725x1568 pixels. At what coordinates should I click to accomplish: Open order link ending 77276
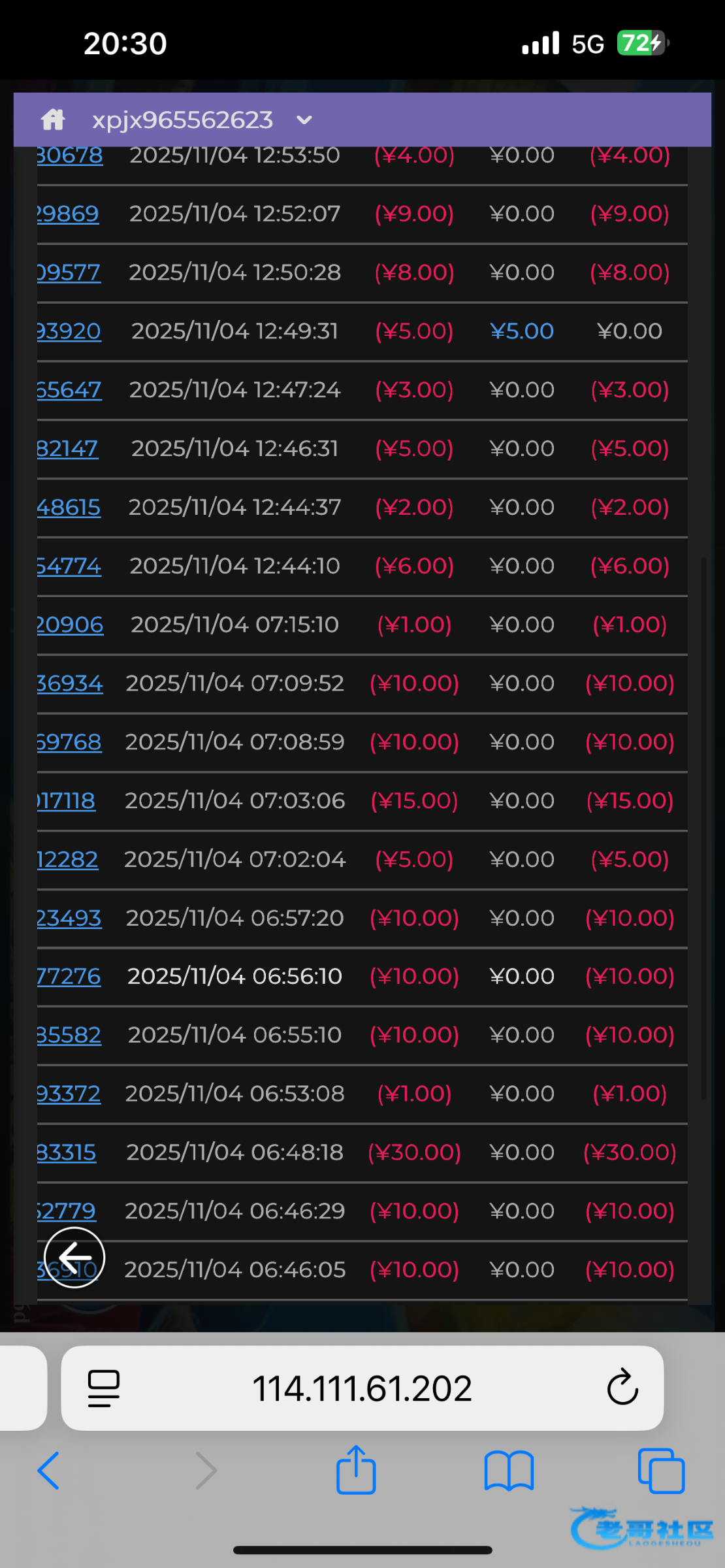point(69,976)
